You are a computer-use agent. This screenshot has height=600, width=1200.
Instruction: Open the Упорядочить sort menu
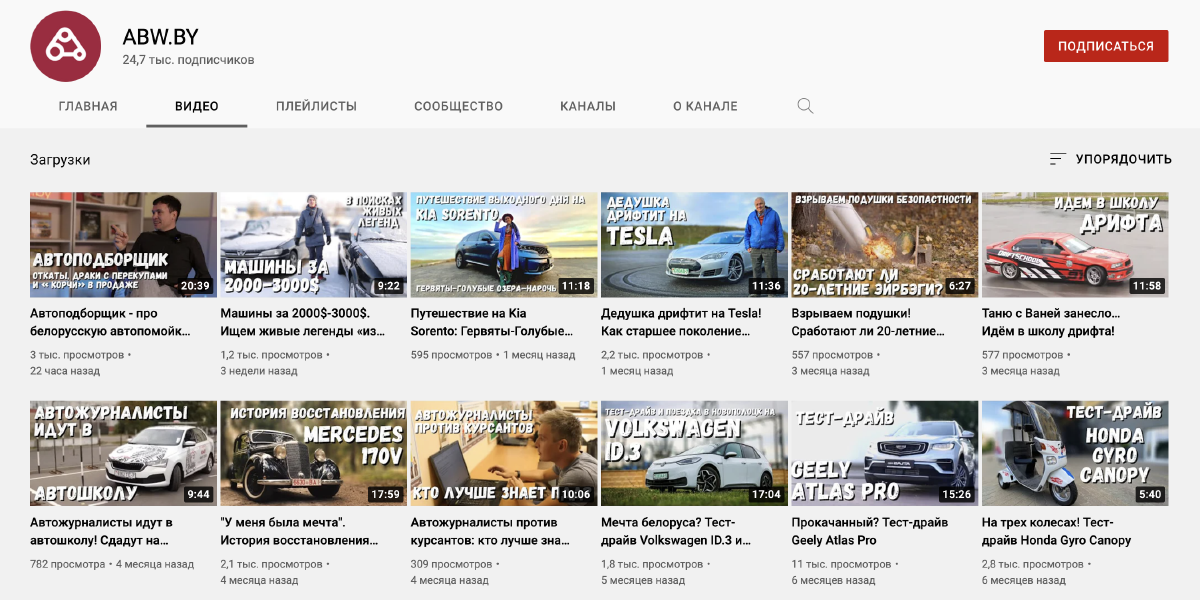[x=1110, y=159]
